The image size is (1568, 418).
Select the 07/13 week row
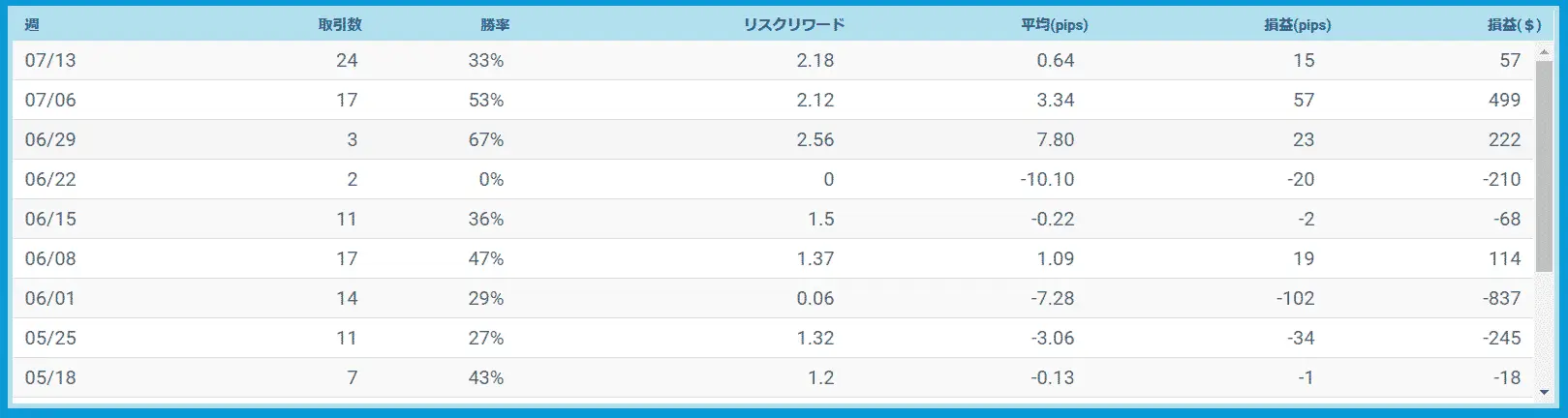(773, 60)
